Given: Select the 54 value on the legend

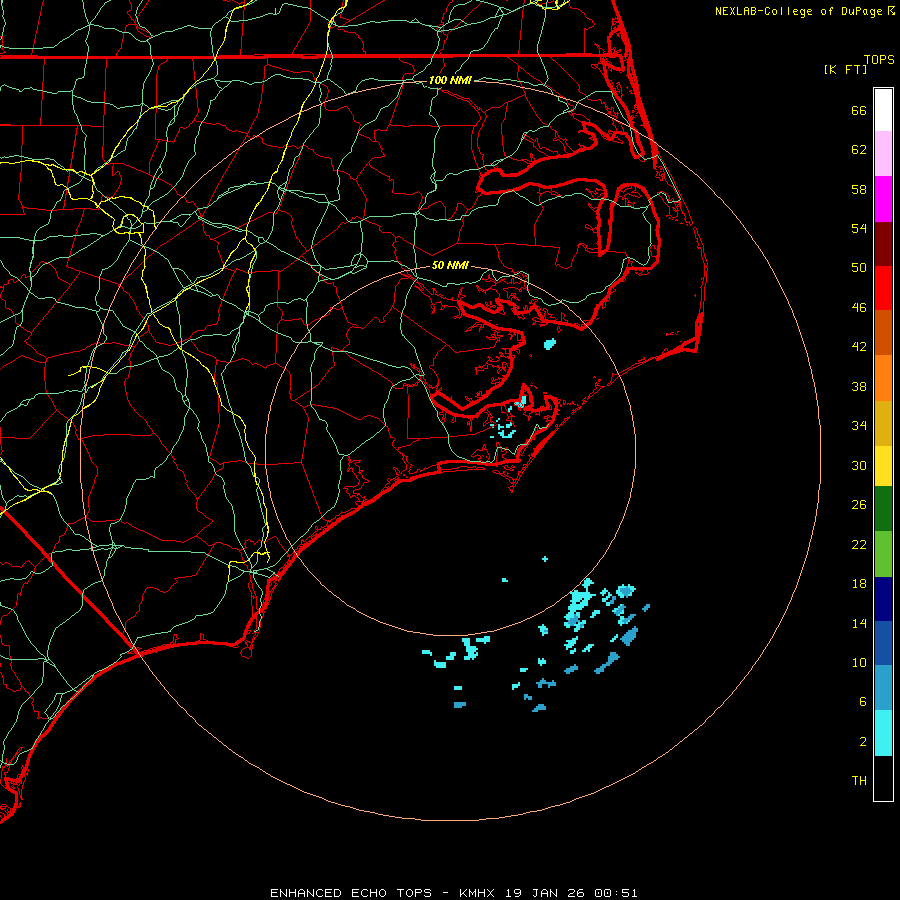Looking at the screenshot, I should tap(859, 228).
